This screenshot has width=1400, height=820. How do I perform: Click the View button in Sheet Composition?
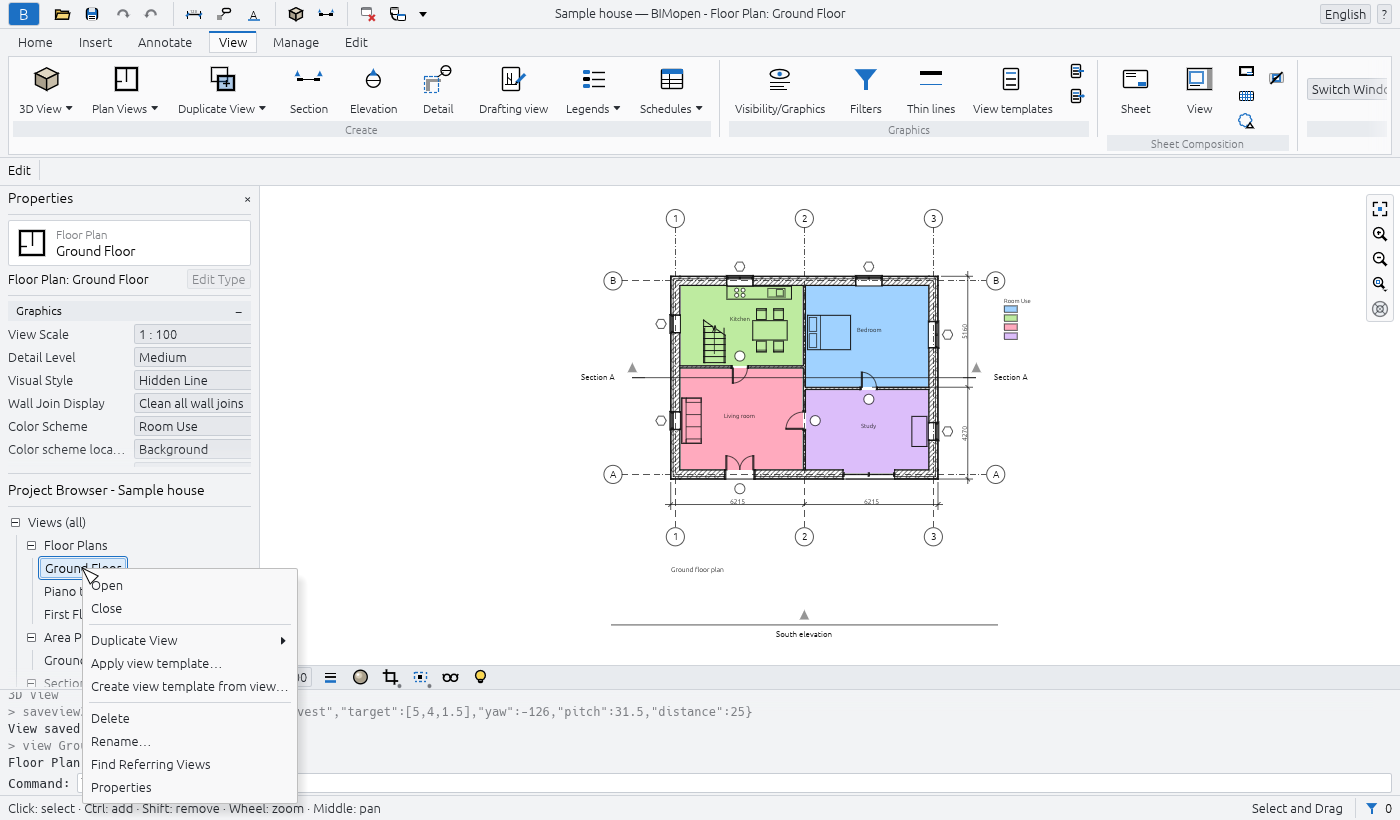tap(1199, 91)
